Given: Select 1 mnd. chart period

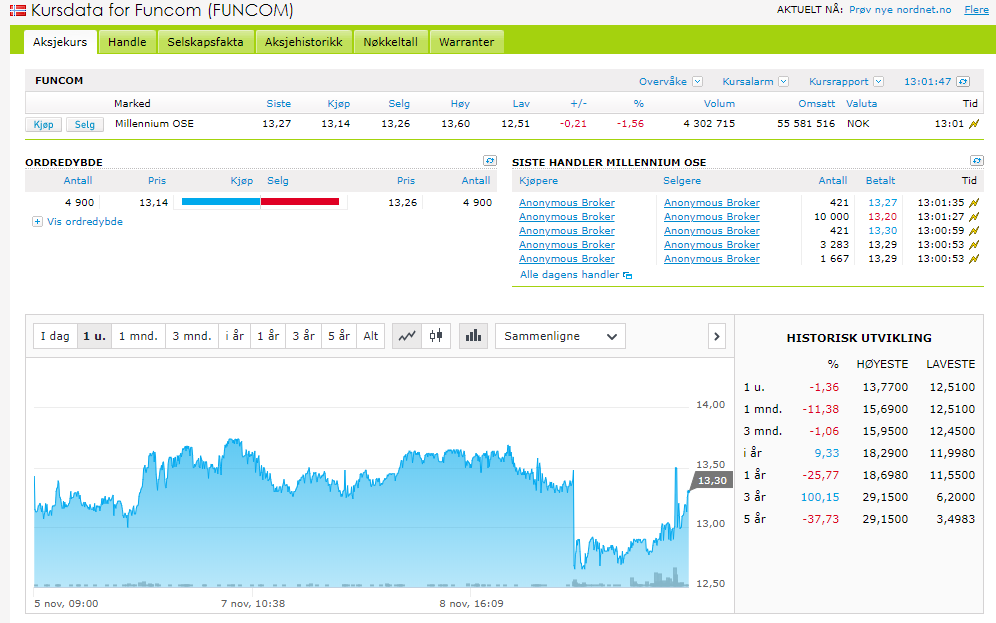Looking at the screenshot, I should coord(138,336).
